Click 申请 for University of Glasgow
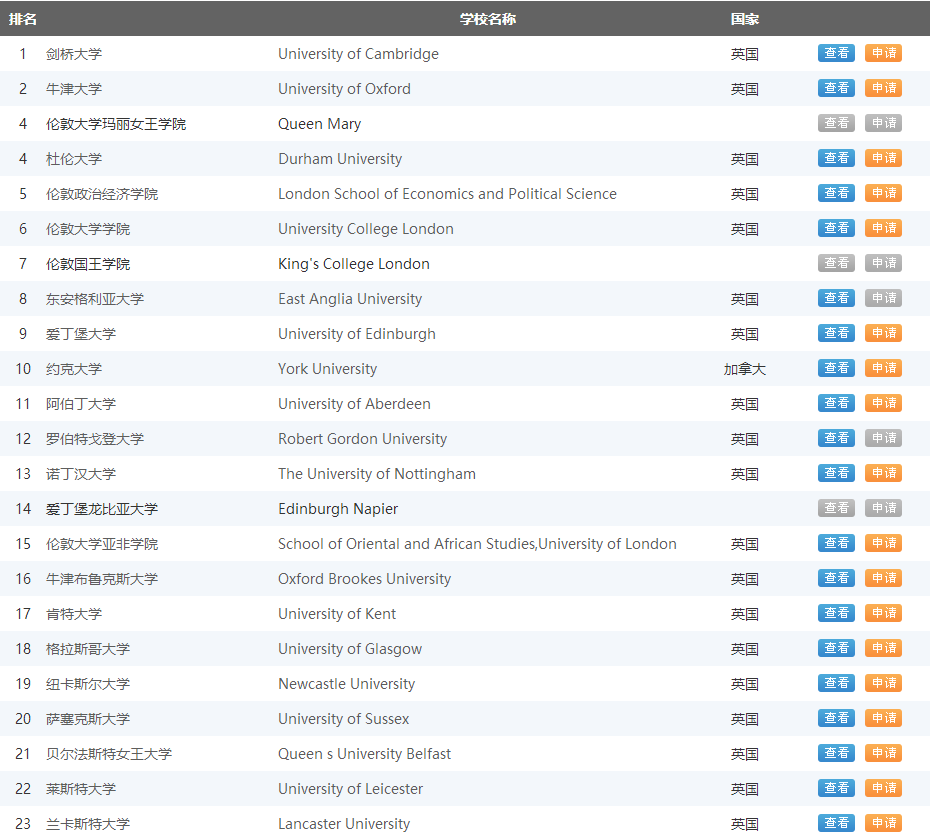Viewport: 947px width, 838px height. point(883,648)
